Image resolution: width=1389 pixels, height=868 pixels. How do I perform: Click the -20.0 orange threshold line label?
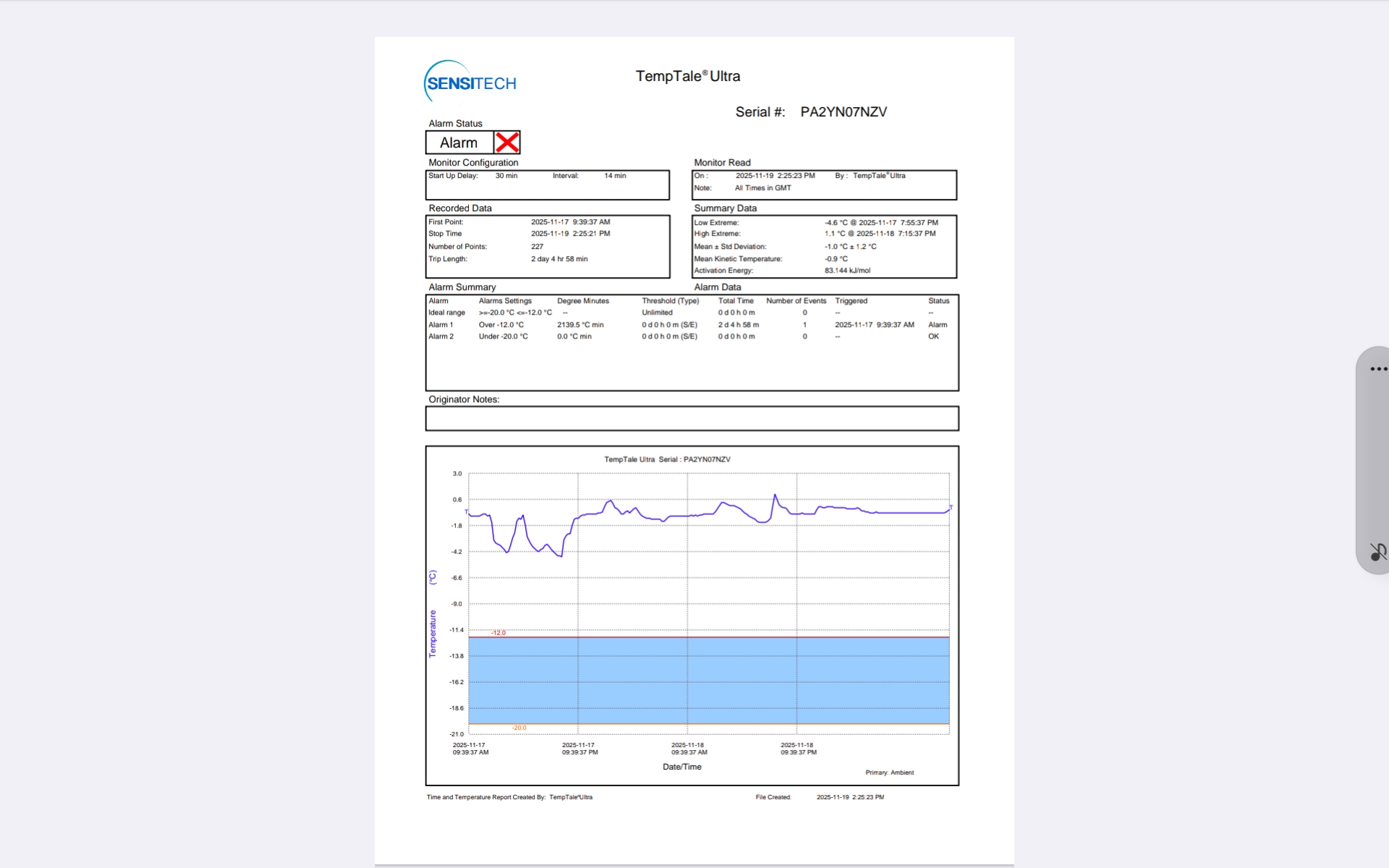pyautogui.click(x=519, y=728)
